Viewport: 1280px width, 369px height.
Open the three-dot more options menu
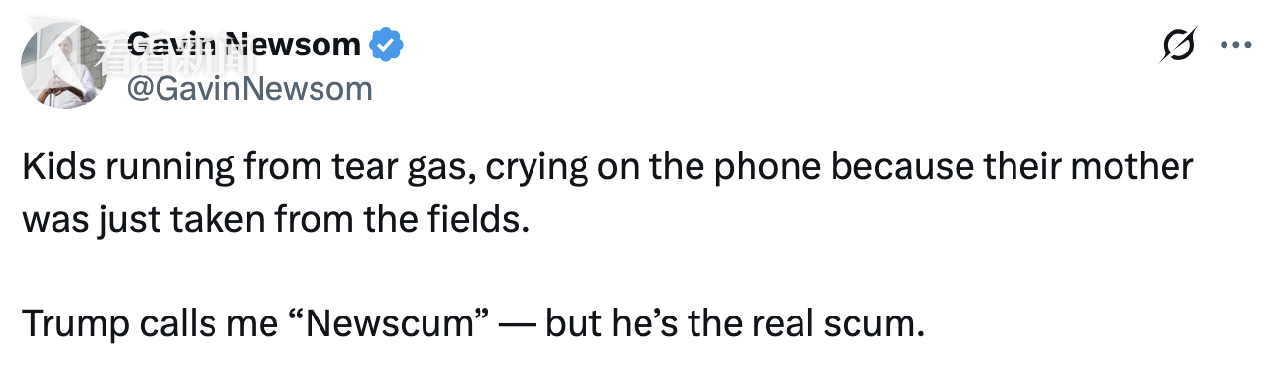click(x=1237, y=46)
